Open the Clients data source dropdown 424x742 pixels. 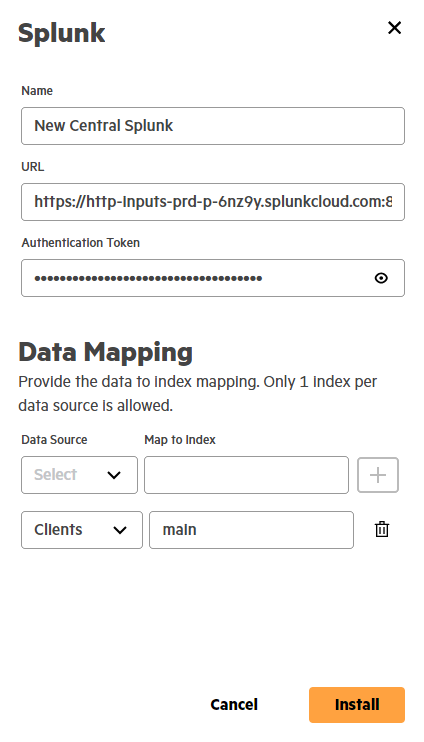pyautogui.click(x=82, y=530)
